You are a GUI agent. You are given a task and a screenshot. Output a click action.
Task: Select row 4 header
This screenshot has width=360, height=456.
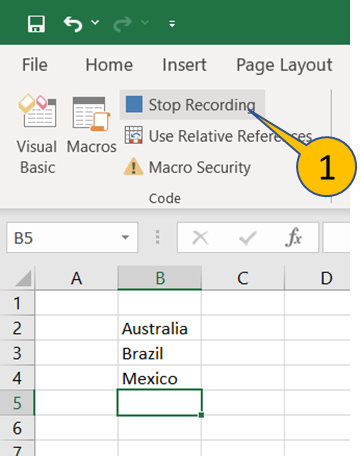pyautogui.click(x=17, y=378)
